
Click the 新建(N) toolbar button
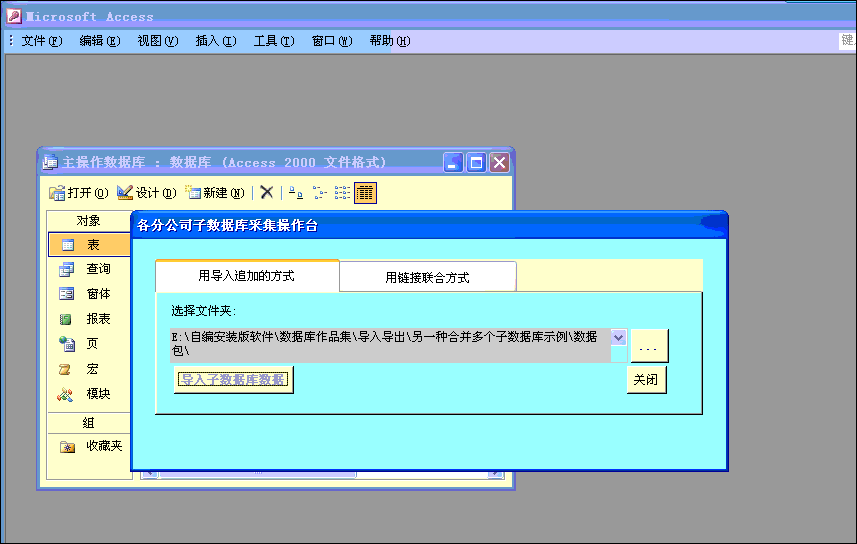pyautogui.click(x=215, y=193)
